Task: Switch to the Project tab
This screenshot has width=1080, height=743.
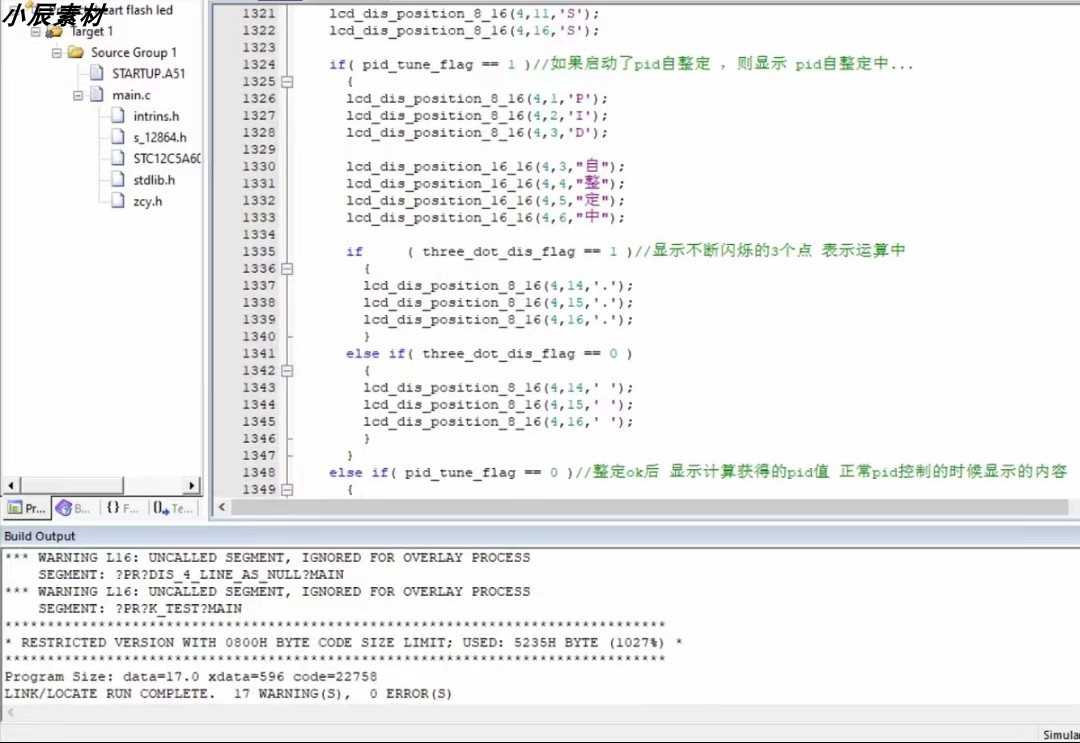Action: (x=27, y=508)
